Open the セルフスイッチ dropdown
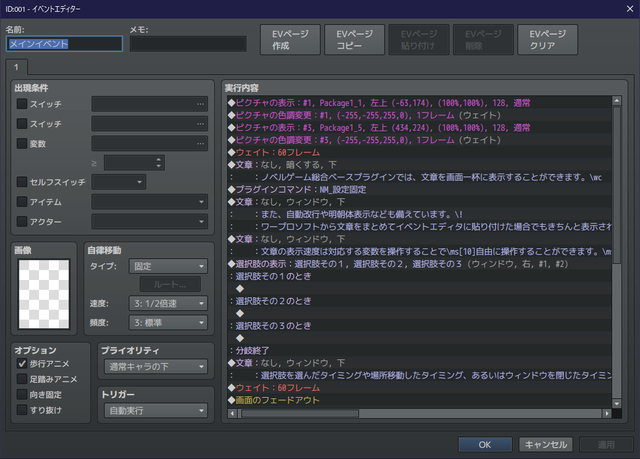The width and height of the screenshot is (640, 459). 118,182
